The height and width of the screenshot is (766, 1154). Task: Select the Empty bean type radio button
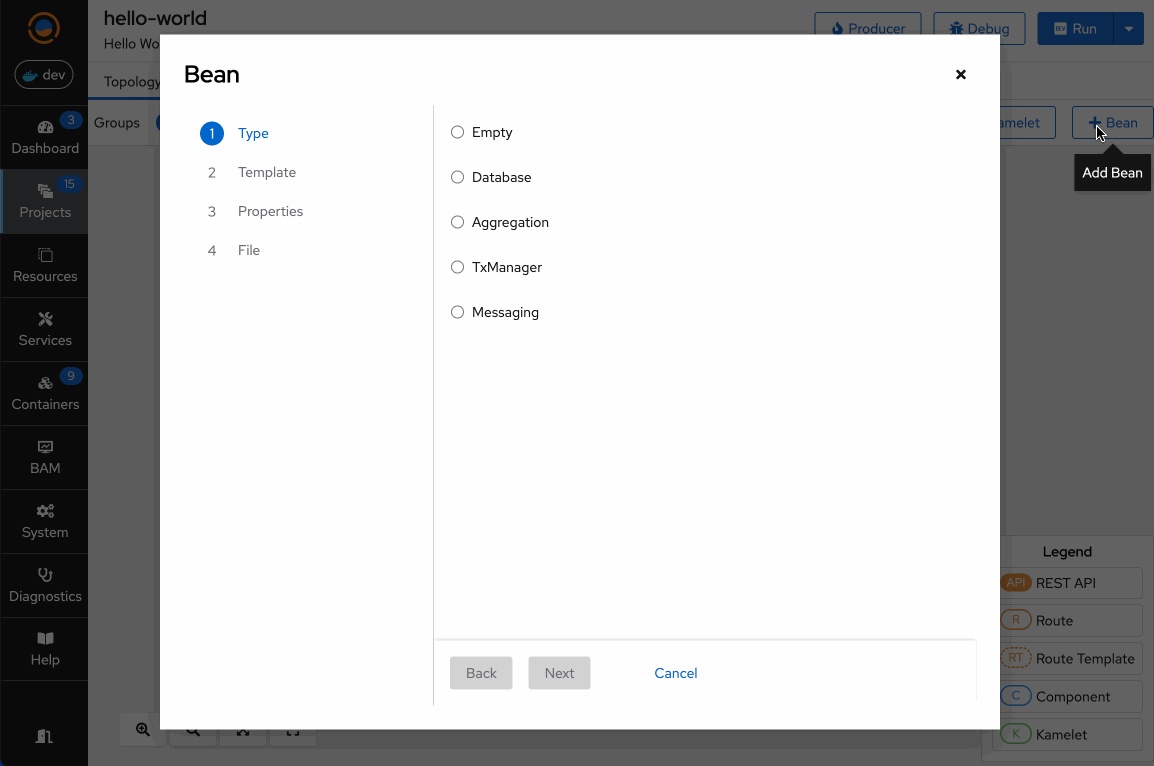coord(457,132)
